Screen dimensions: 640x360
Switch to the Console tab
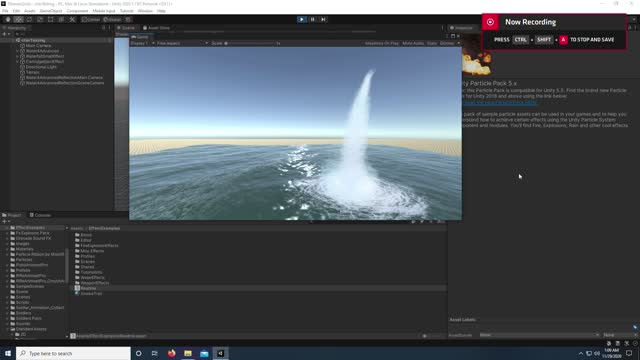pyautogui.click(x=40, y=215)
